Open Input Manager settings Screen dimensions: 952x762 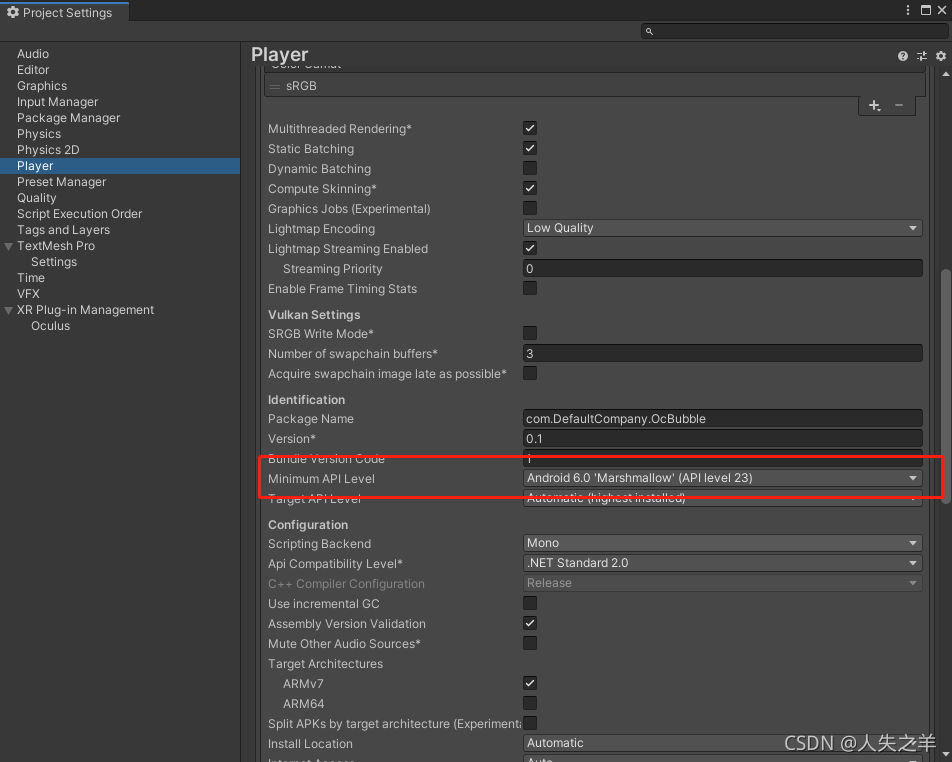pyautogui.click(x=58, y=102)
